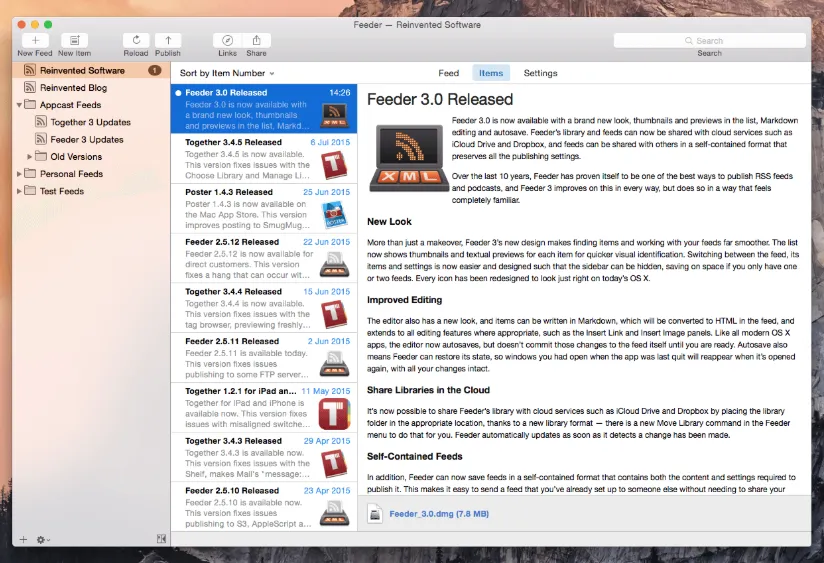Click the Feeder 3 Updates feed icon
This screenshot has height=563, width=824.
[40, 139]
